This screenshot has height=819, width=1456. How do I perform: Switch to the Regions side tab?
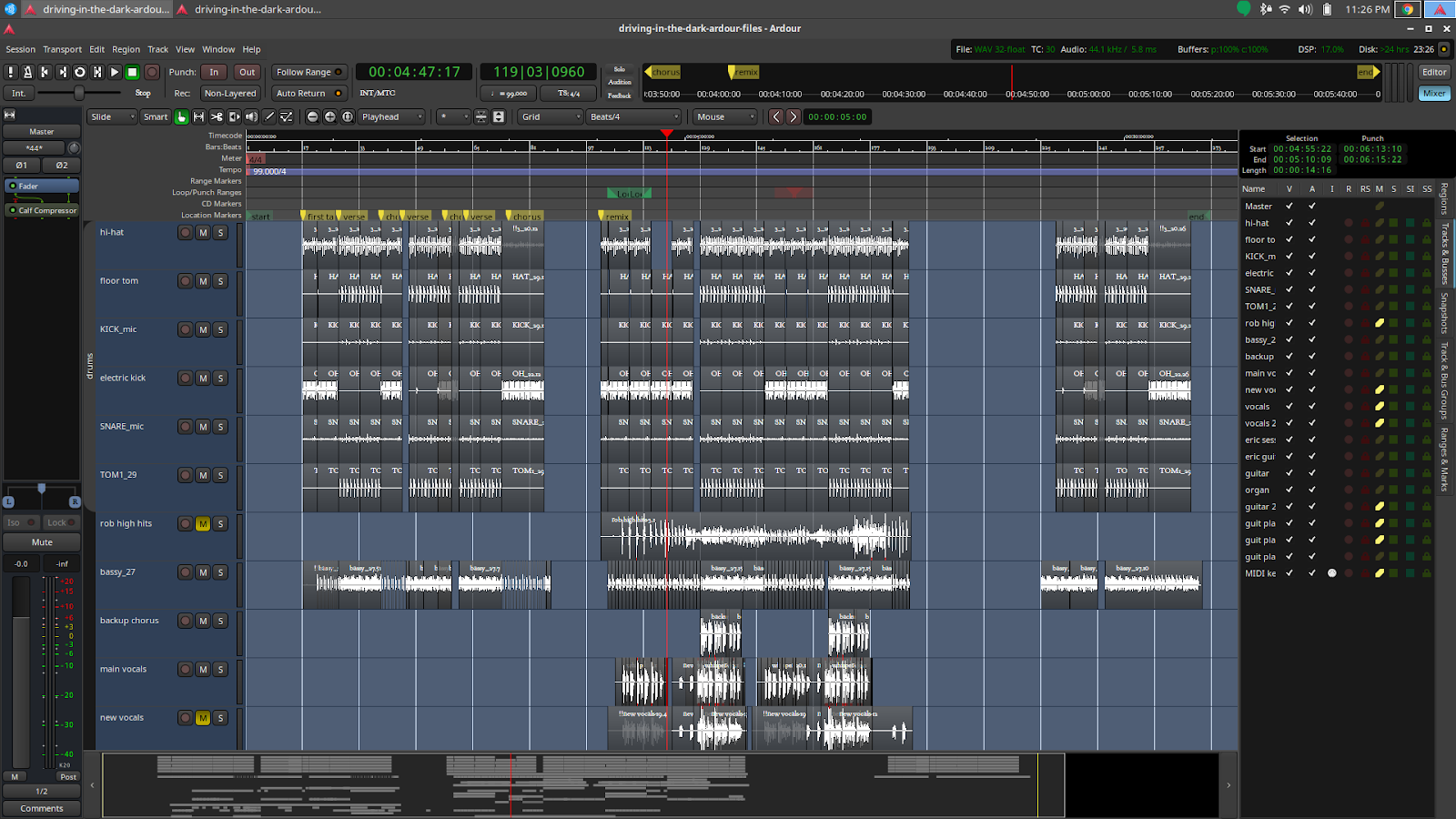(x=1444, y=197)
